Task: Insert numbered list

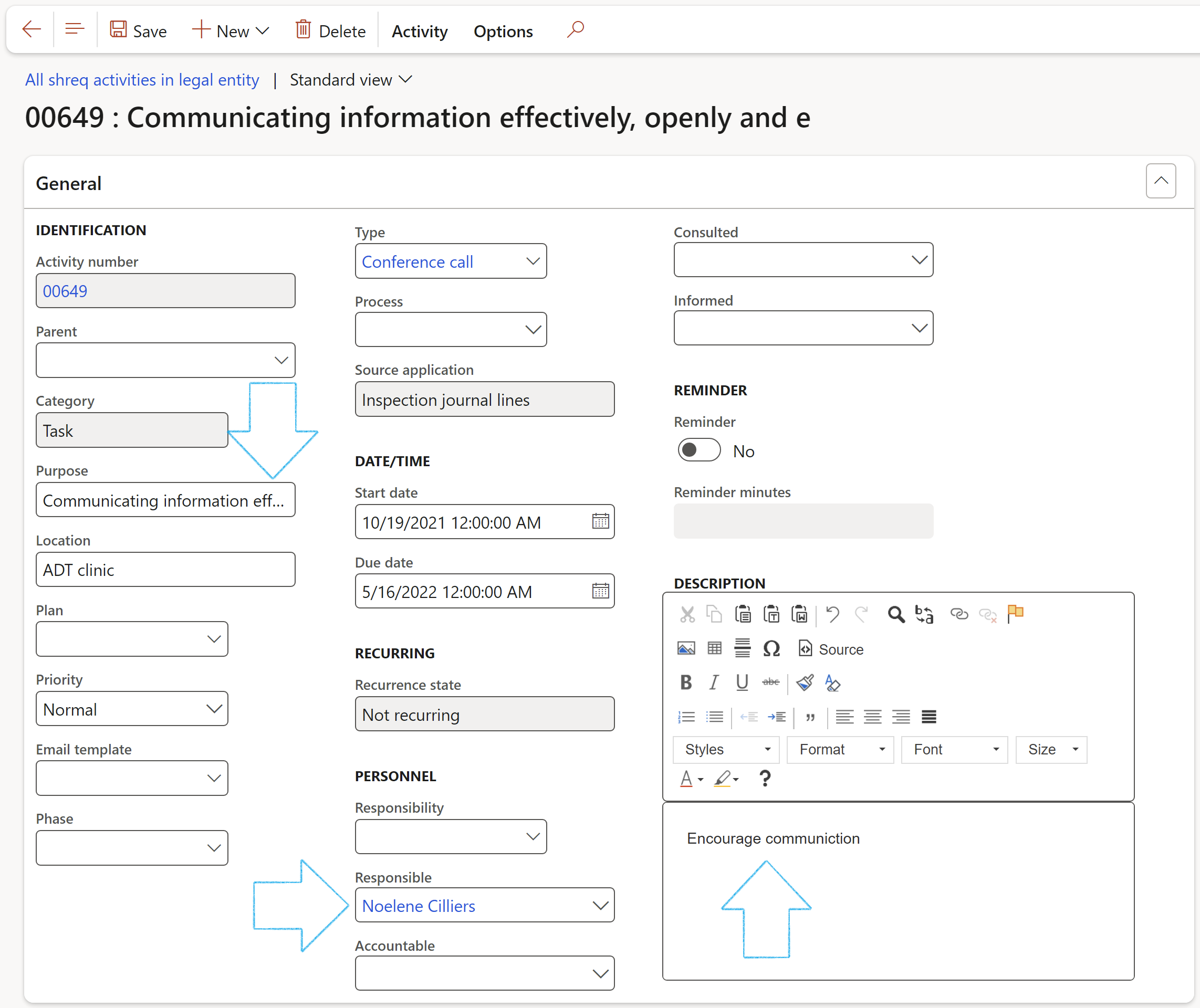Action: point(686,717)
